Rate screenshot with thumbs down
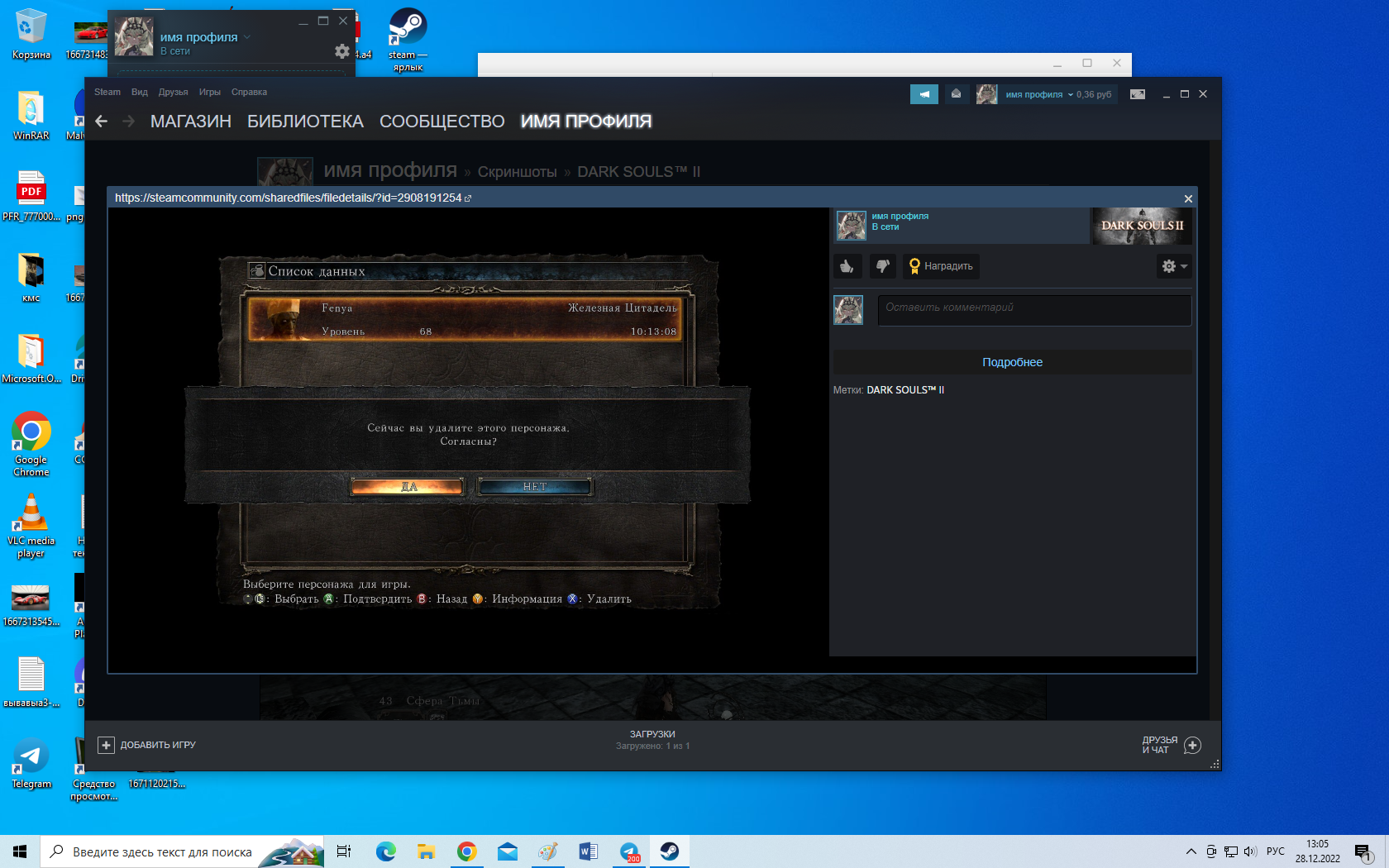The height and width of the screenshot is (868, 1389). [883, 266]
